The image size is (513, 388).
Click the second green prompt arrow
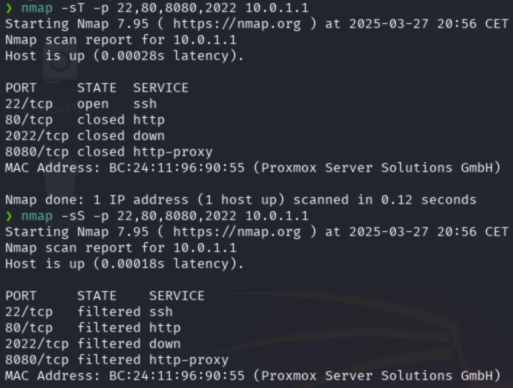pyautogui.click(x=9, y=216)
